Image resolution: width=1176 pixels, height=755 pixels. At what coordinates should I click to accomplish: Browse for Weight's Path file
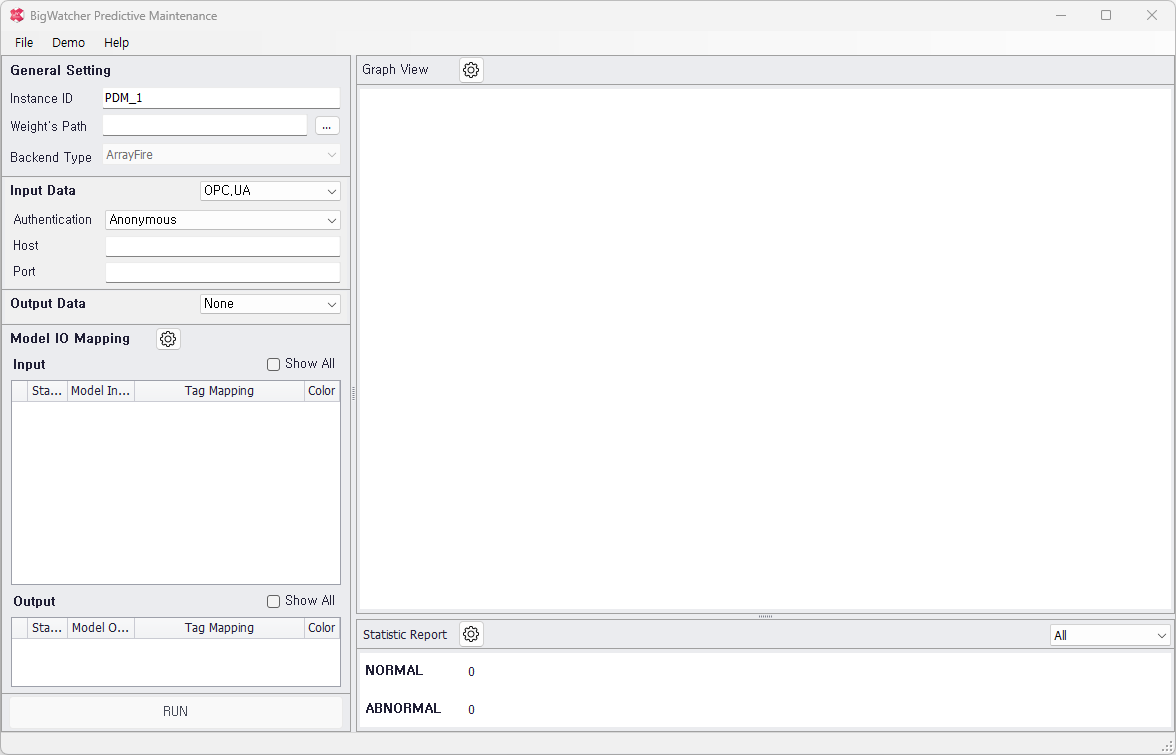tap(327, 126)
